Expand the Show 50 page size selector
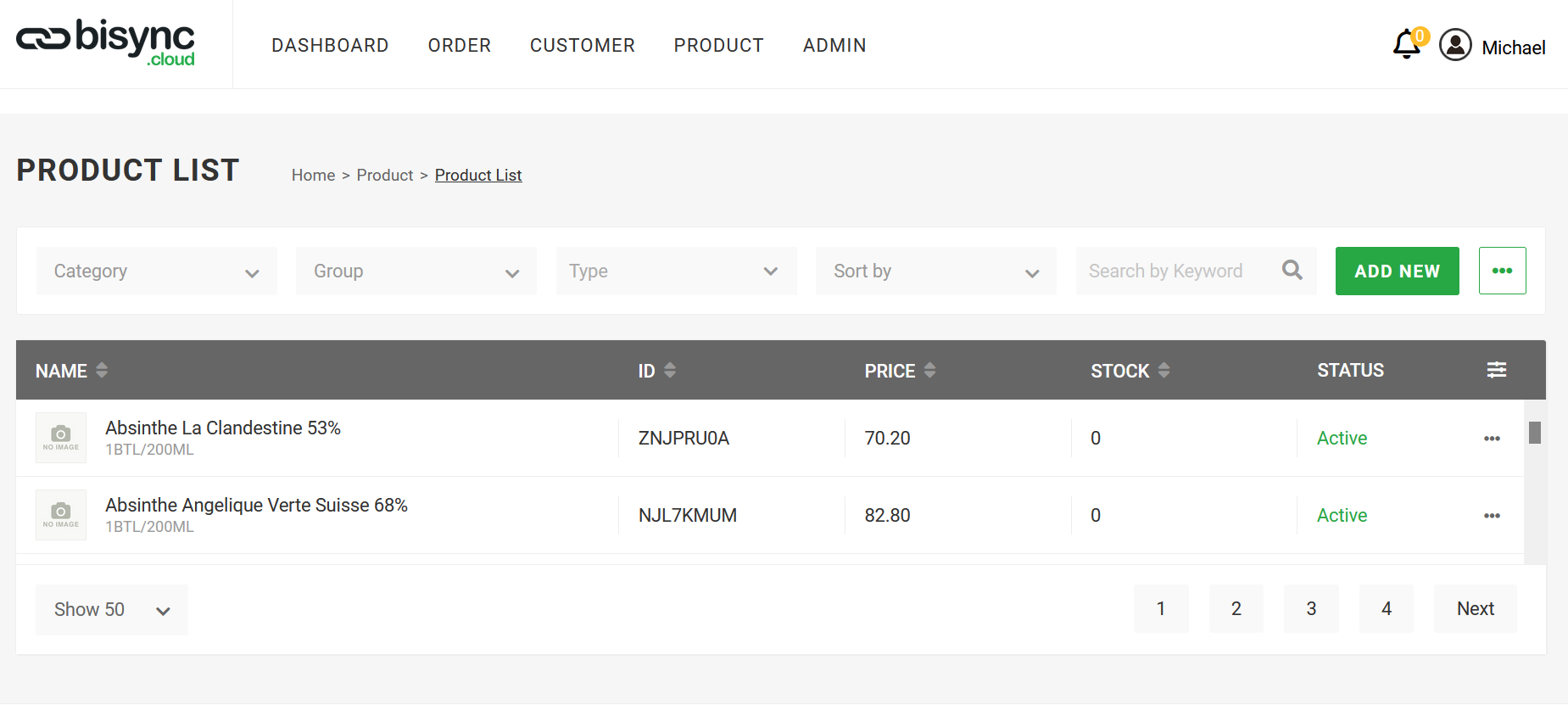 tap(111, 609)
